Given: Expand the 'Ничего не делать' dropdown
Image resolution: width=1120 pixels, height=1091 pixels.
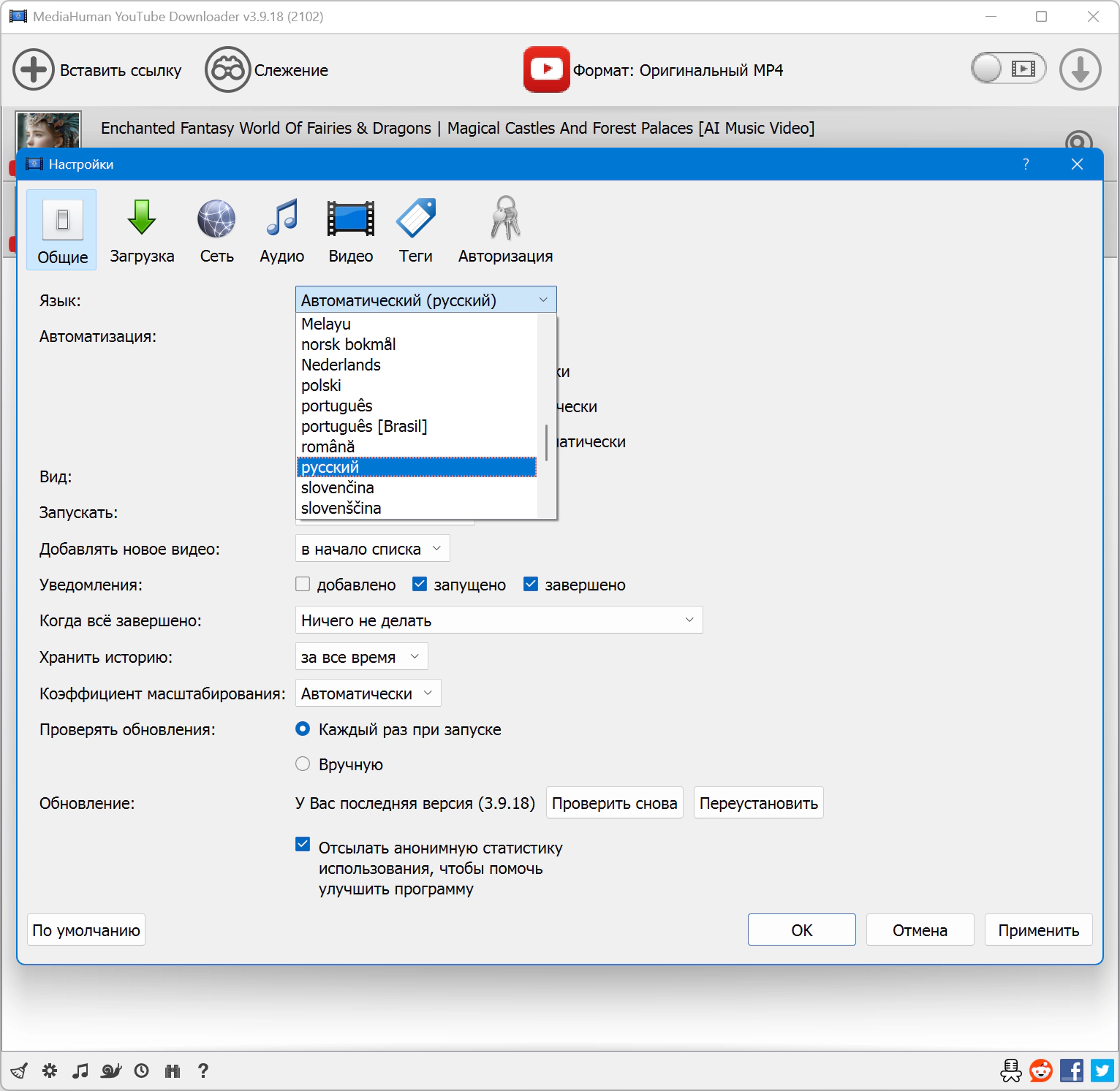Looking at the screenshot, I should coord(499,620).
